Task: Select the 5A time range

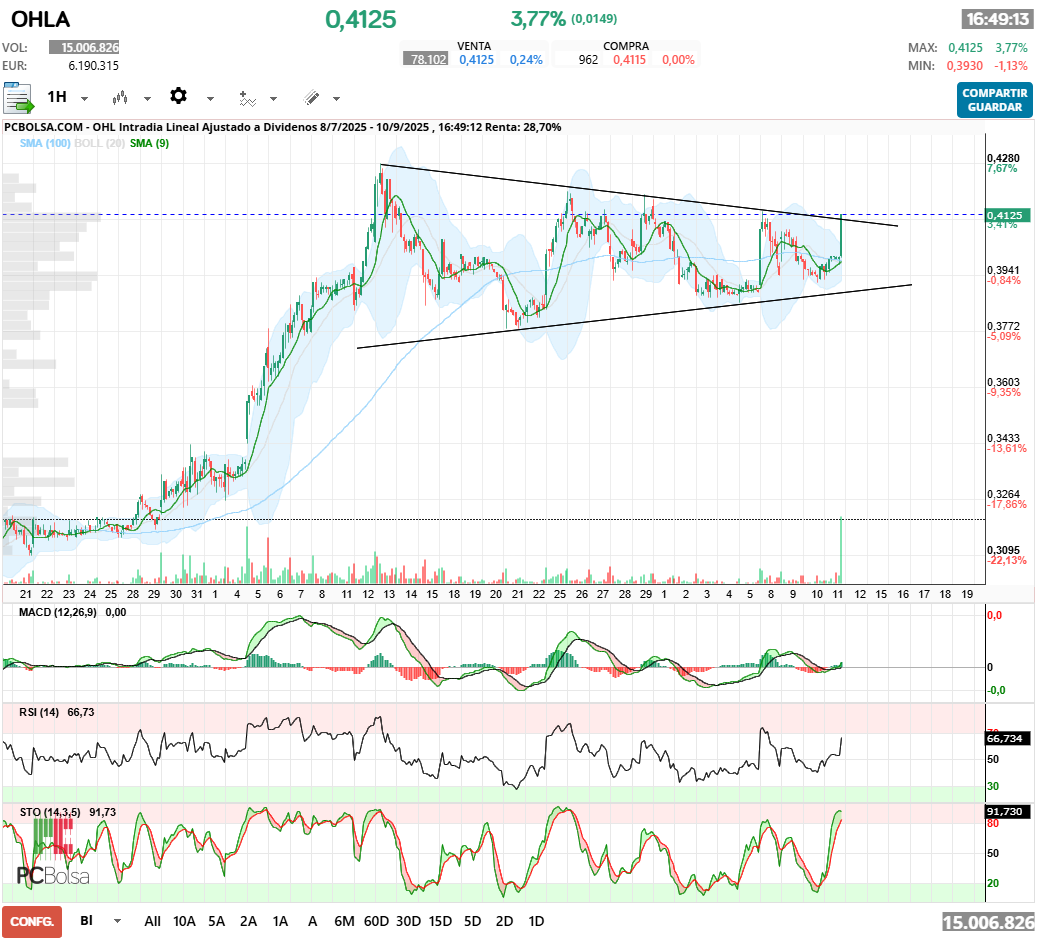Action: coord(217,921)
